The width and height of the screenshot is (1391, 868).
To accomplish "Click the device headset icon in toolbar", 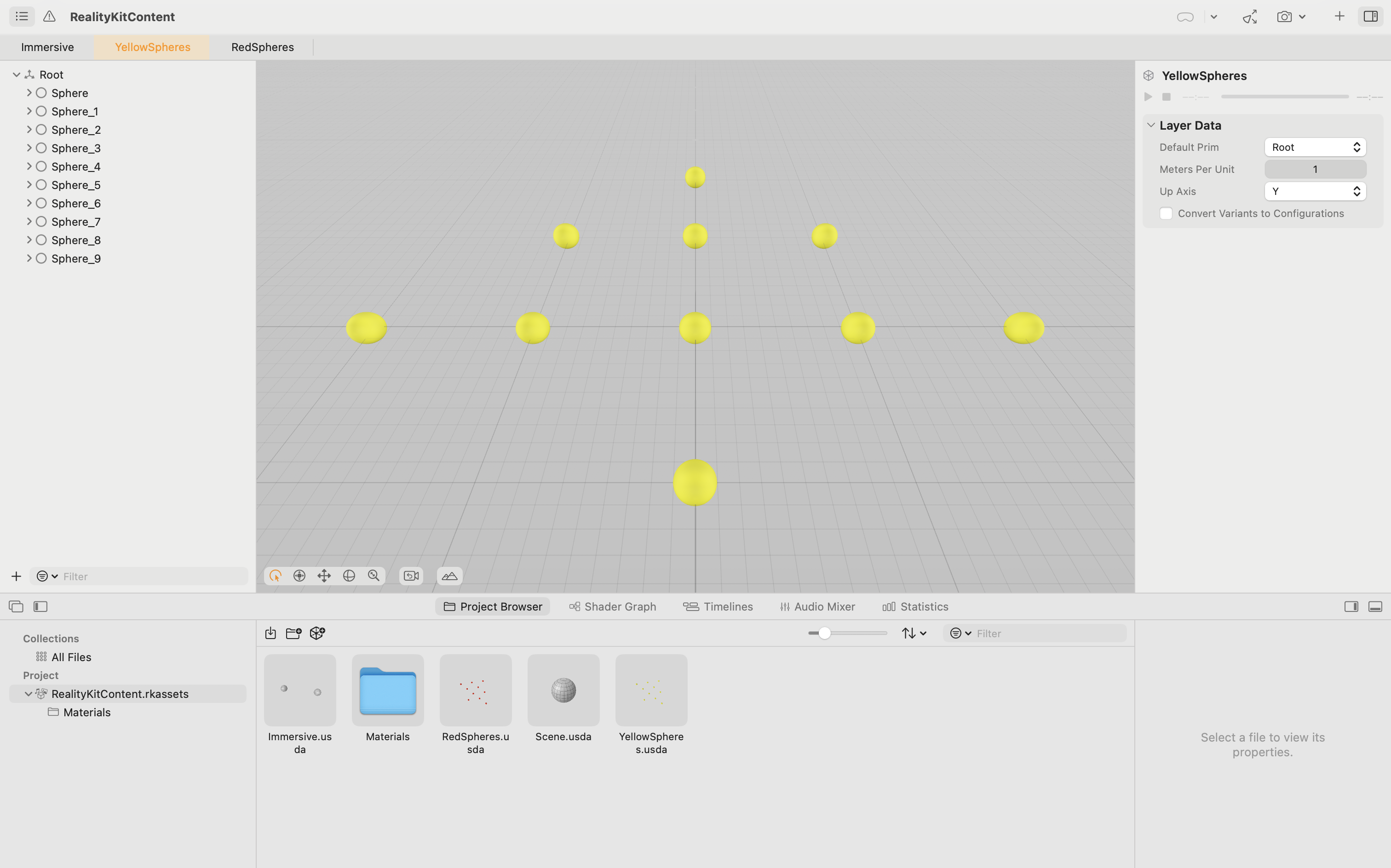I will 1185,17.
